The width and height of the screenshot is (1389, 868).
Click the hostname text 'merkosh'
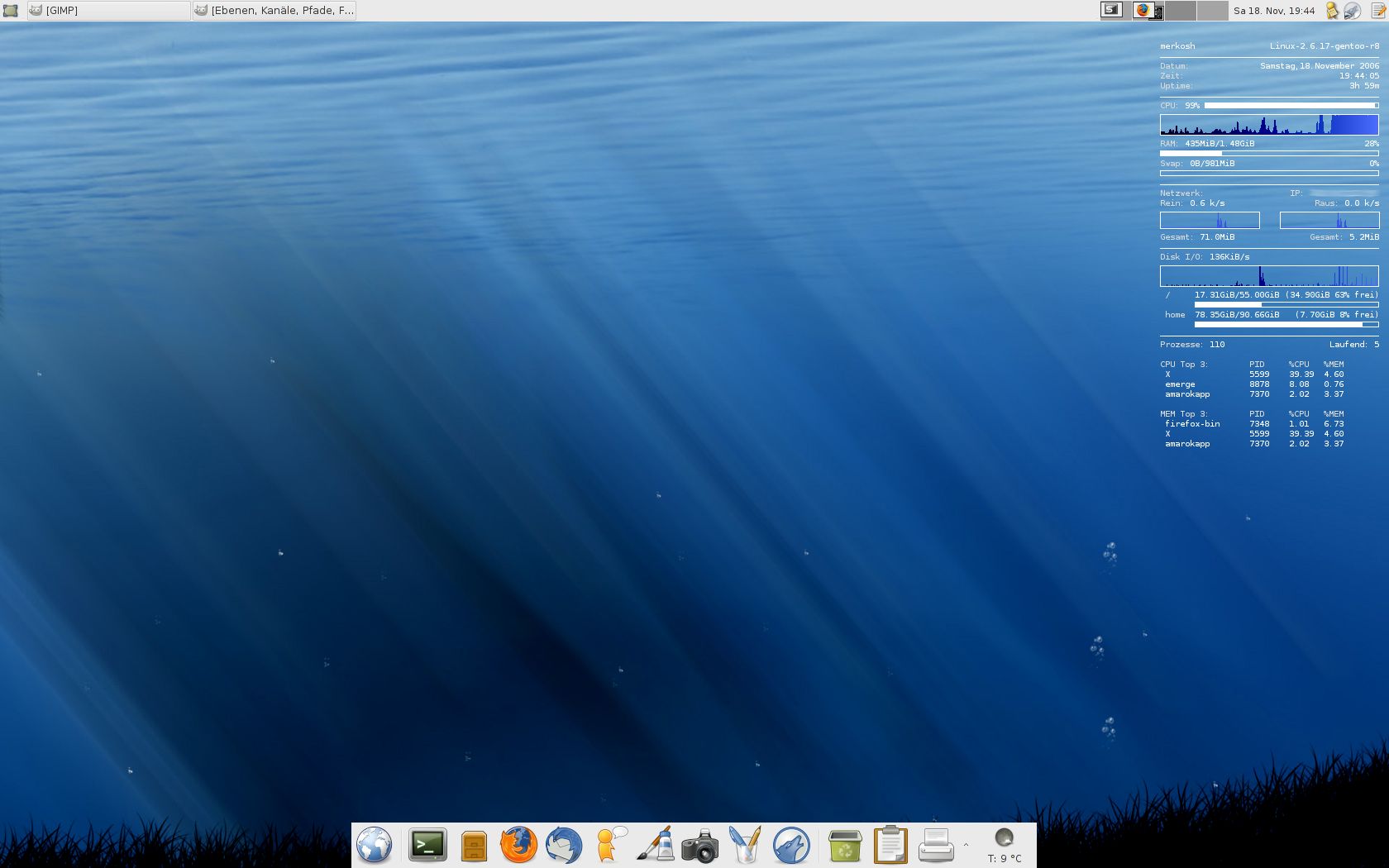pos(1177,46)
